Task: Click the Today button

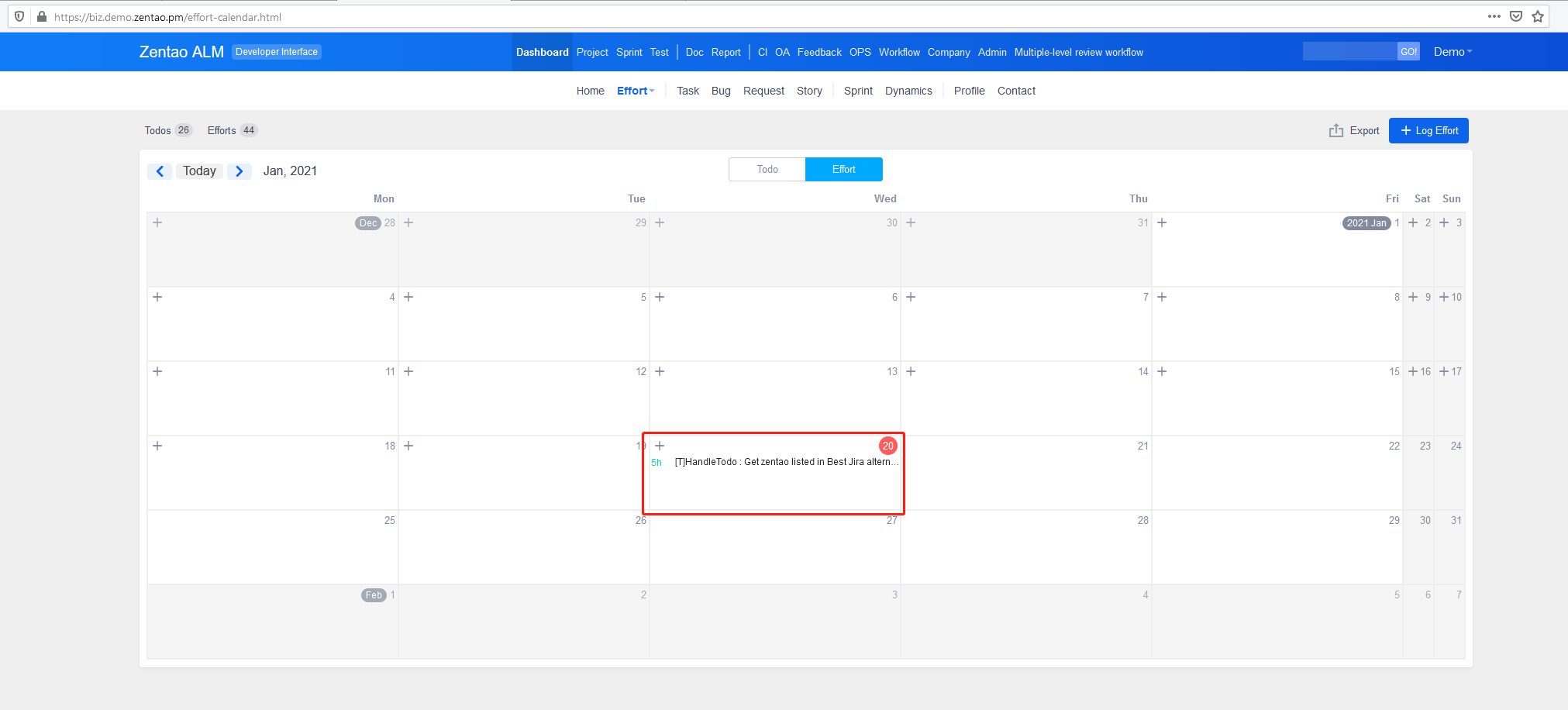Action: (x=199, y=171)
